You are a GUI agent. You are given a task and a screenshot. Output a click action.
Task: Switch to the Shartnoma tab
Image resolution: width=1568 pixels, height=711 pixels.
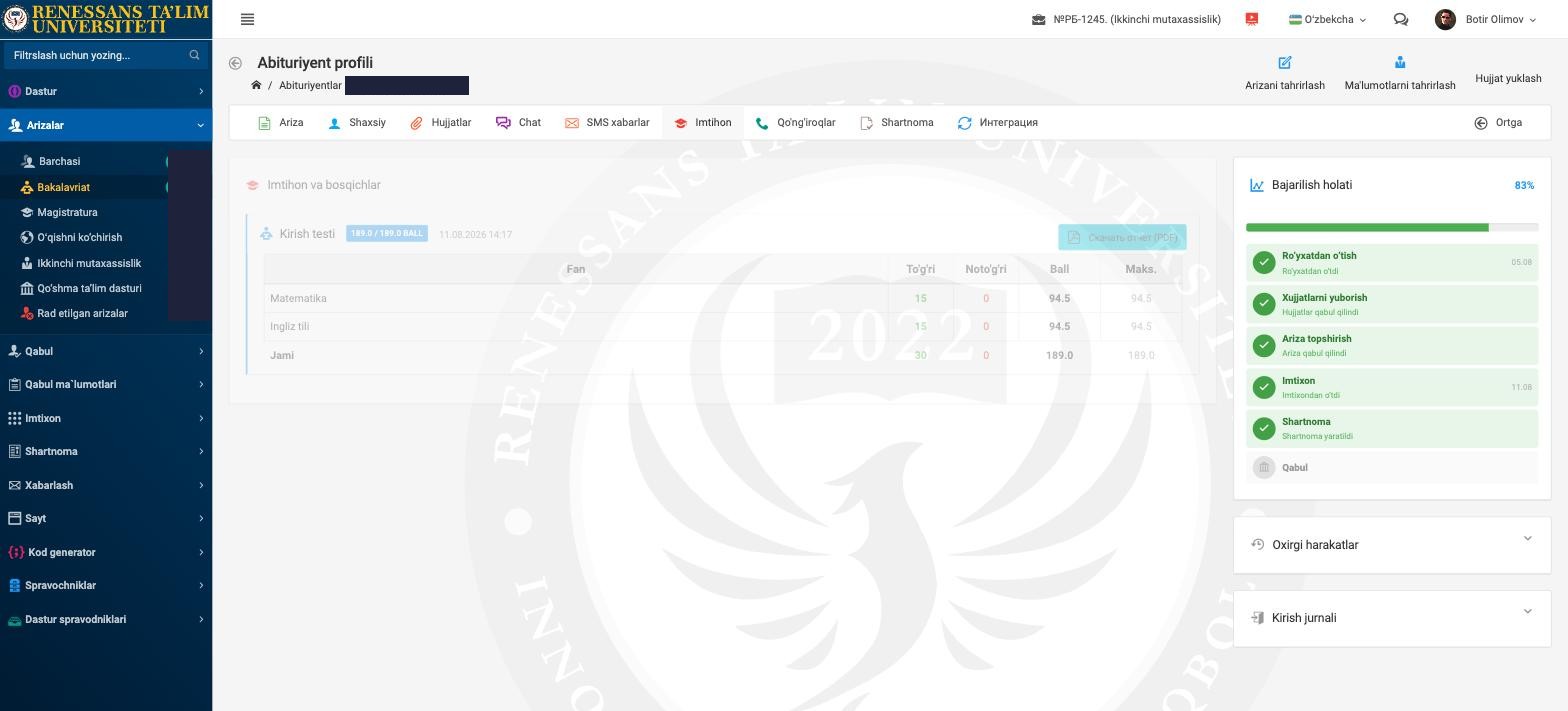[896, 123]
